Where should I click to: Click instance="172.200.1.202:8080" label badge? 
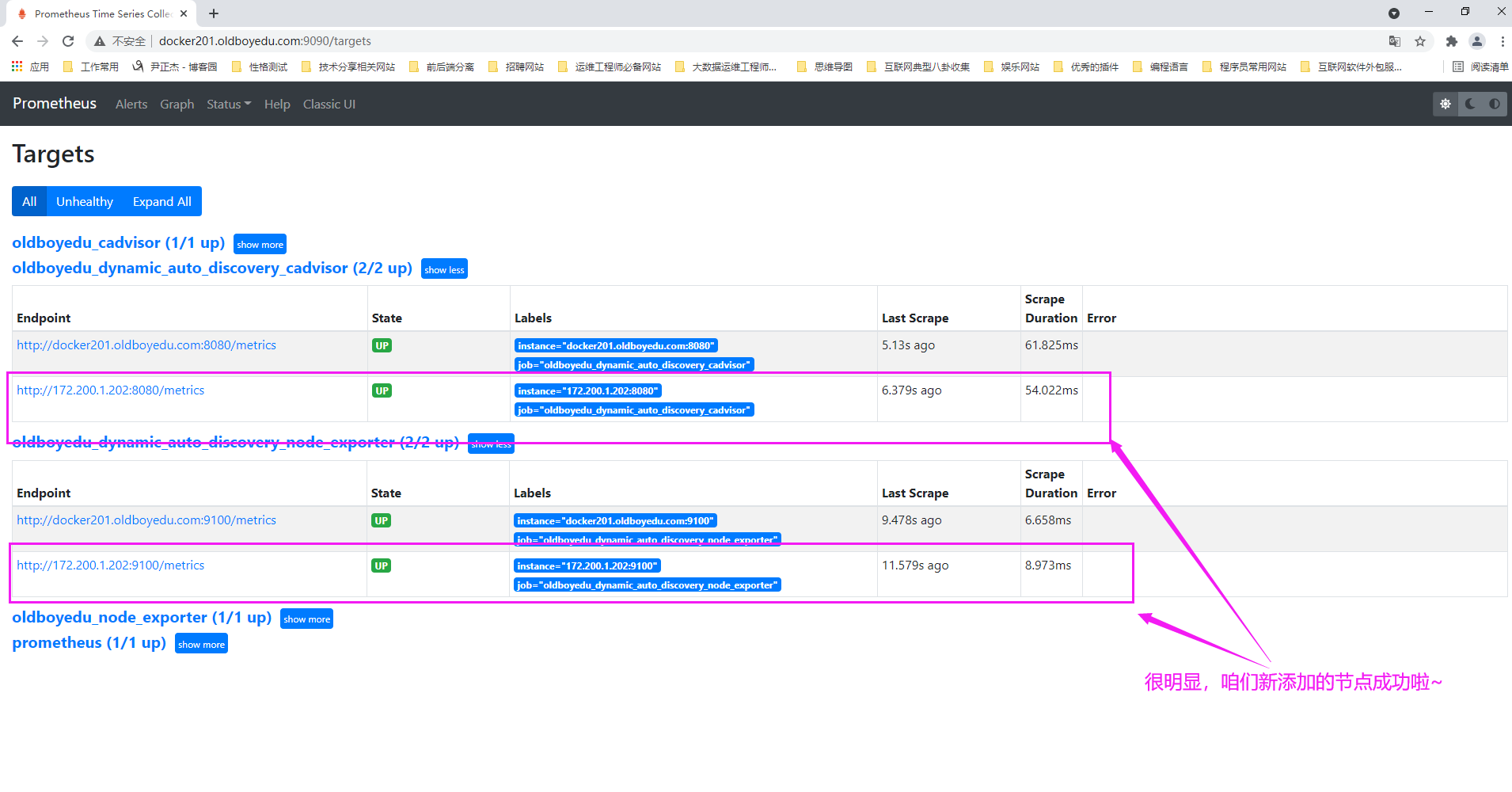click(x=588, y=390)
